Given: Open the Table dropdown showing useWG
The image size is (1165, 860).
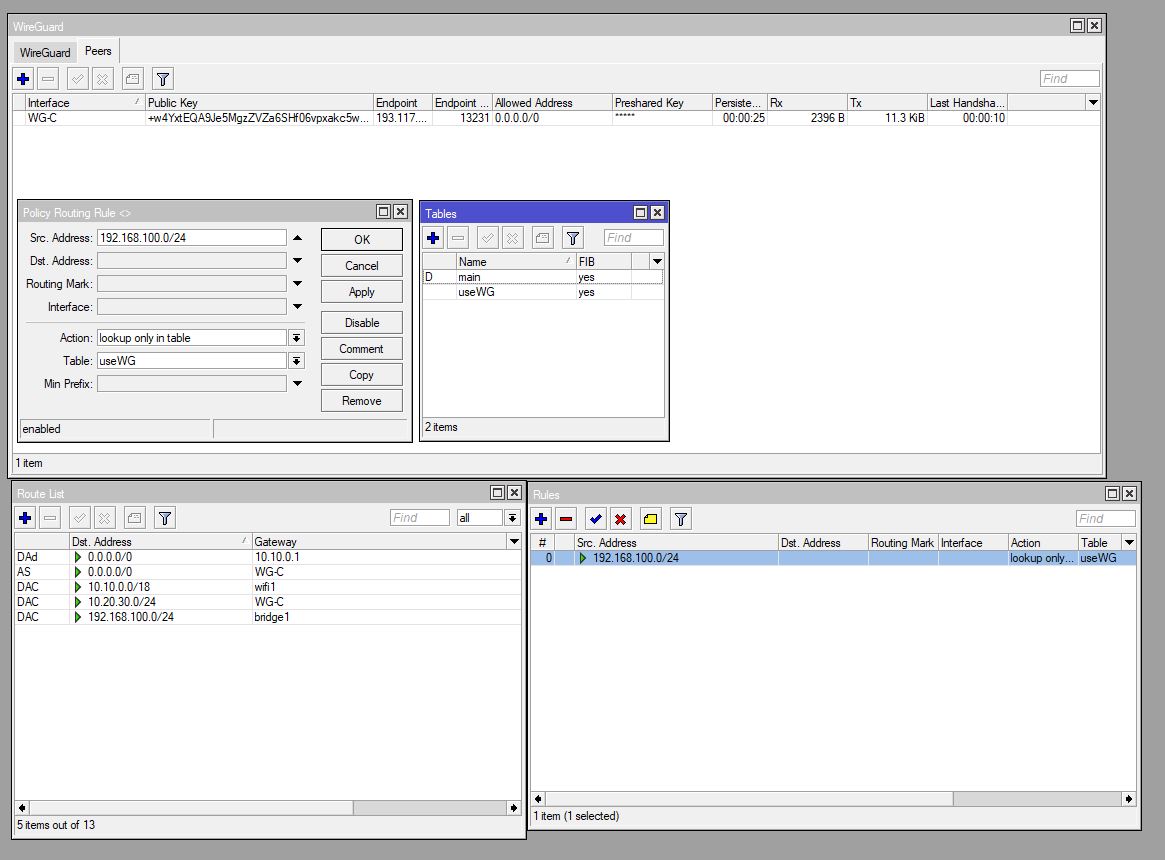Looking at the screenshot, I should [296, 360].
